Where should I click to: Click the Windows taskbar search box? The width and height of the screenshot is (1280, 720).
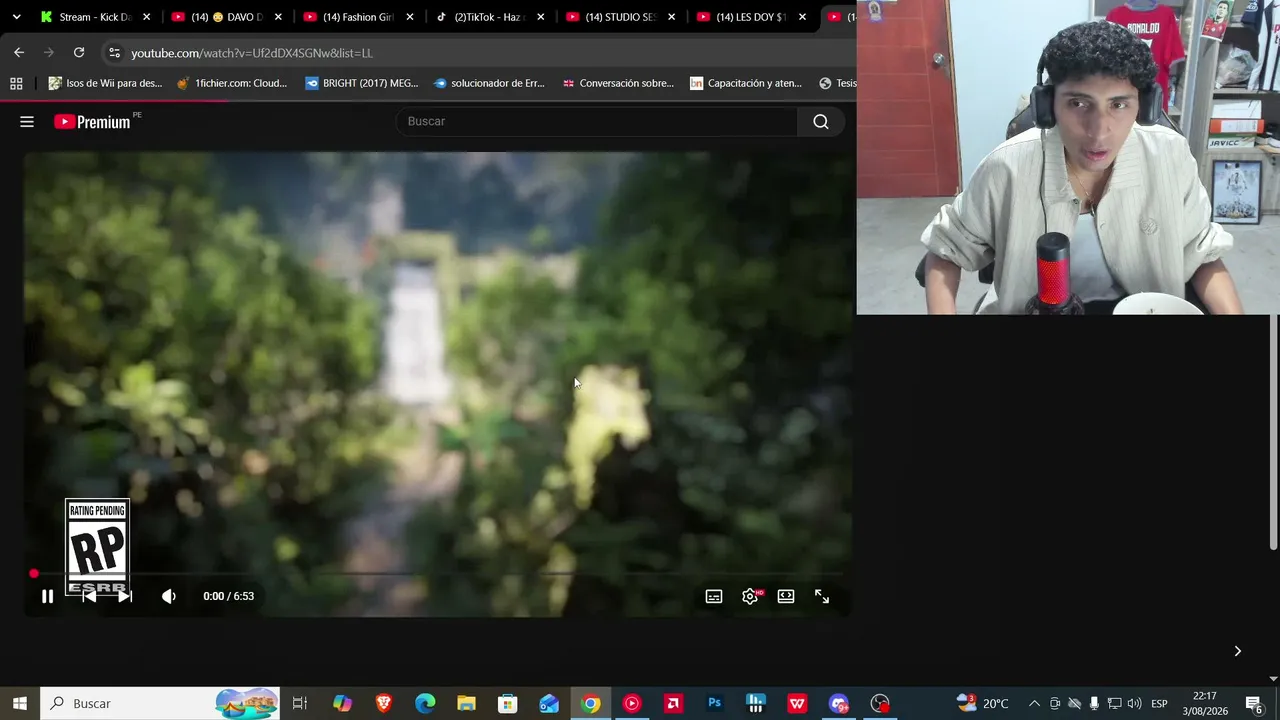coord(160,703)
